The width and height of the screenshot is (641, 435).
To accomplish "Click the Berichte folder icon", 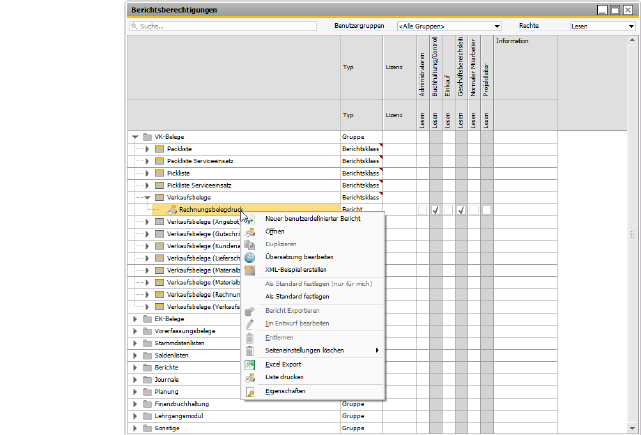I will point(148,368).
